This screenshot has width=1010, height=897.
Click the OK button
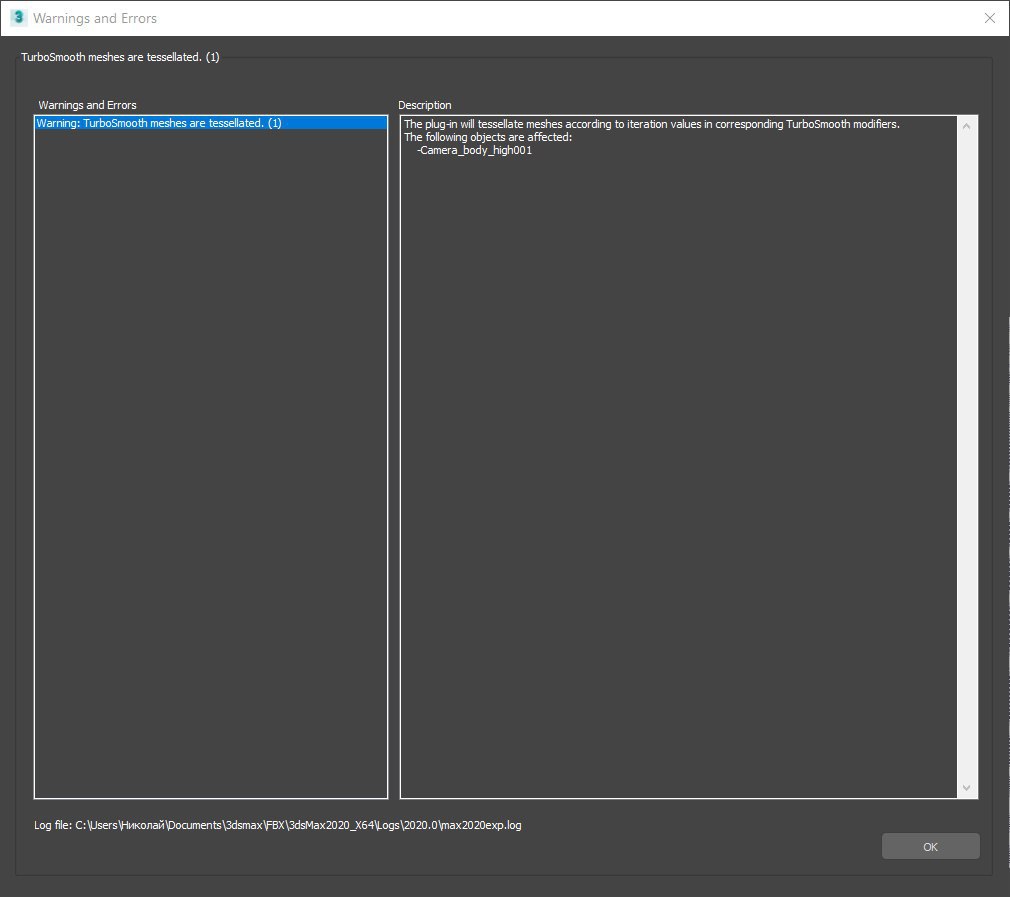930,846
